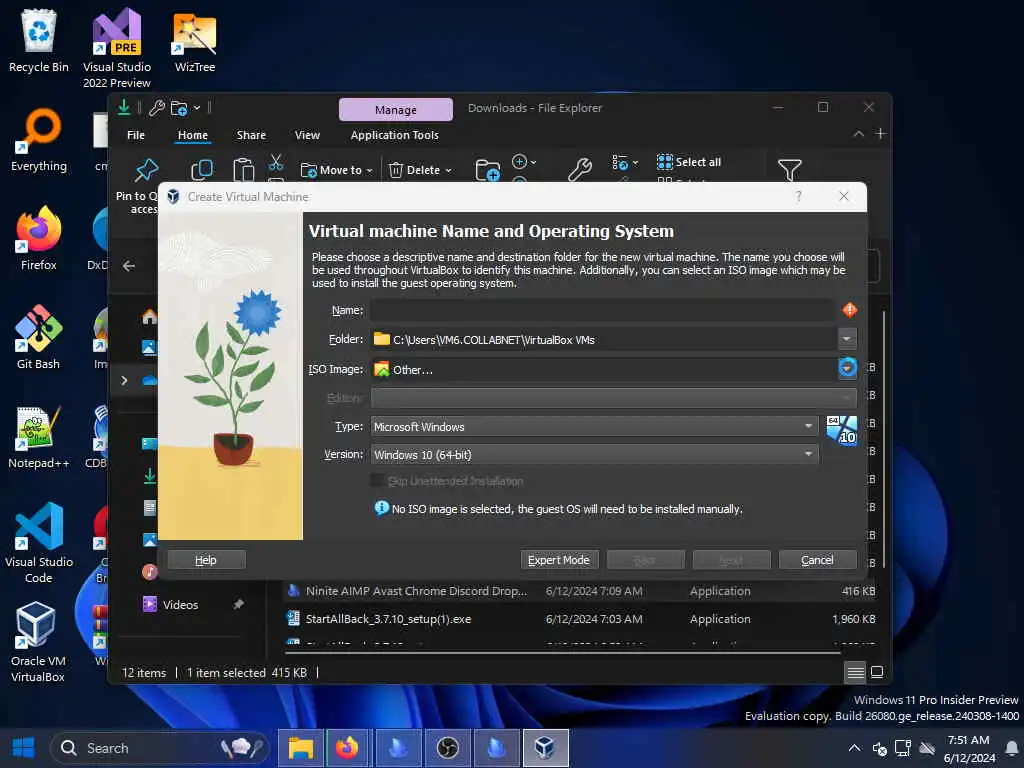Show hidden system tray icons chevron
Screen dimensions: 1024x768
(854, 748)
